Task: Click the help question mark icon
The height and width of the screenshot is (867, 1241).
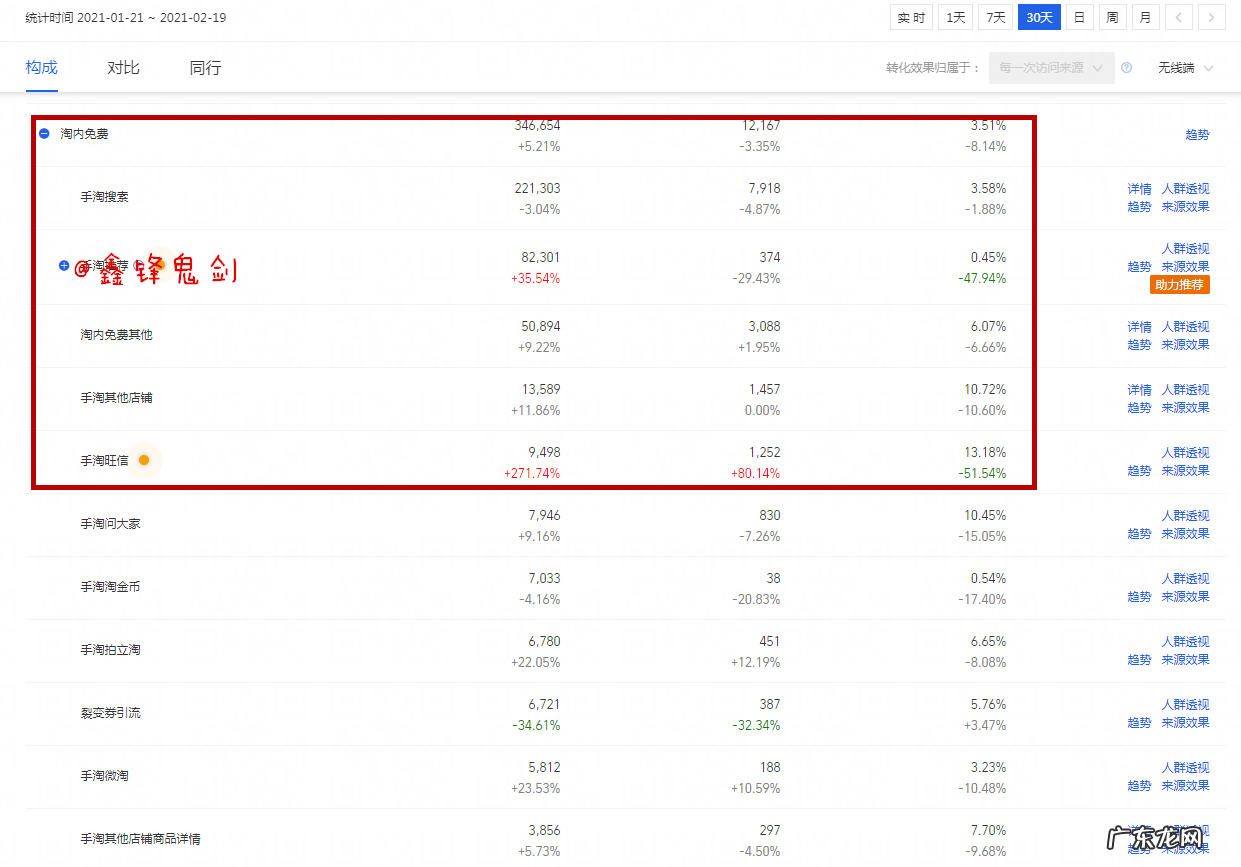Action: coord(1126,68)
